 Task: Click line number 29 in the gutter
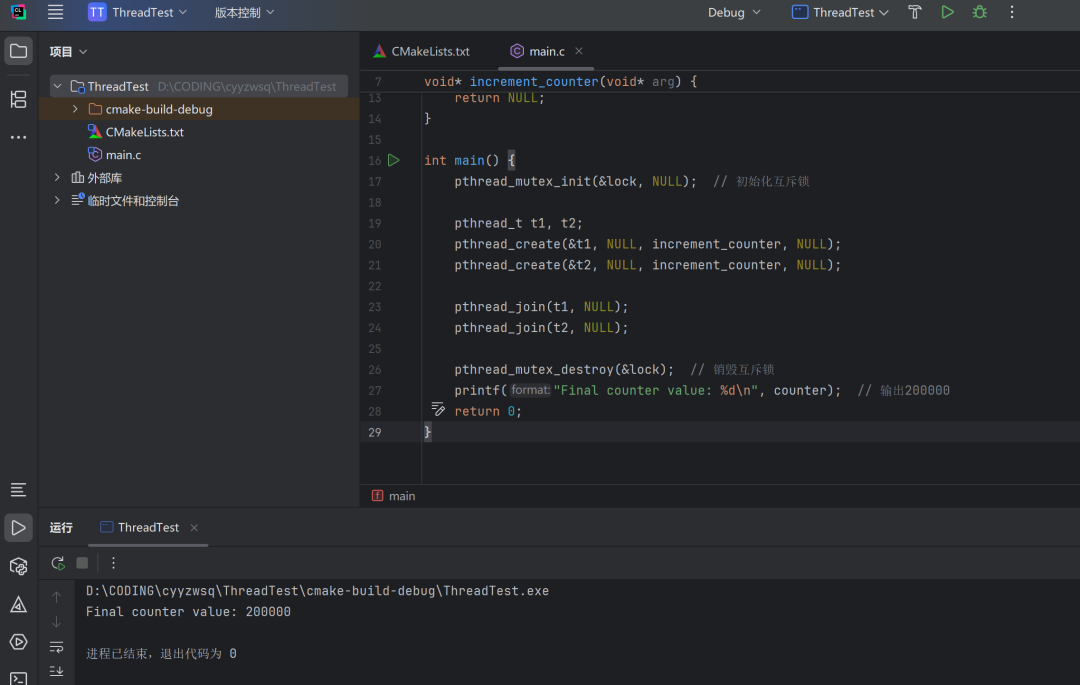click(x=375, y=432)
